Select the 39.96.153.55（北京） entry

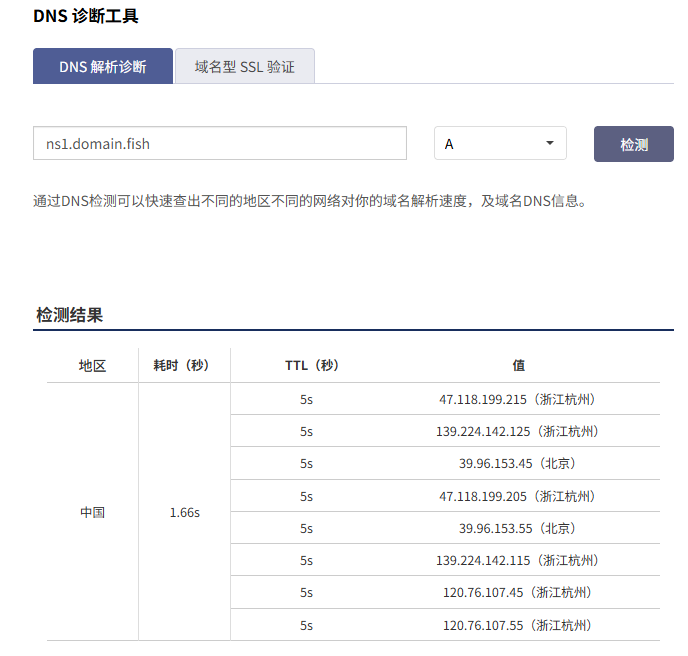point(517,528)
